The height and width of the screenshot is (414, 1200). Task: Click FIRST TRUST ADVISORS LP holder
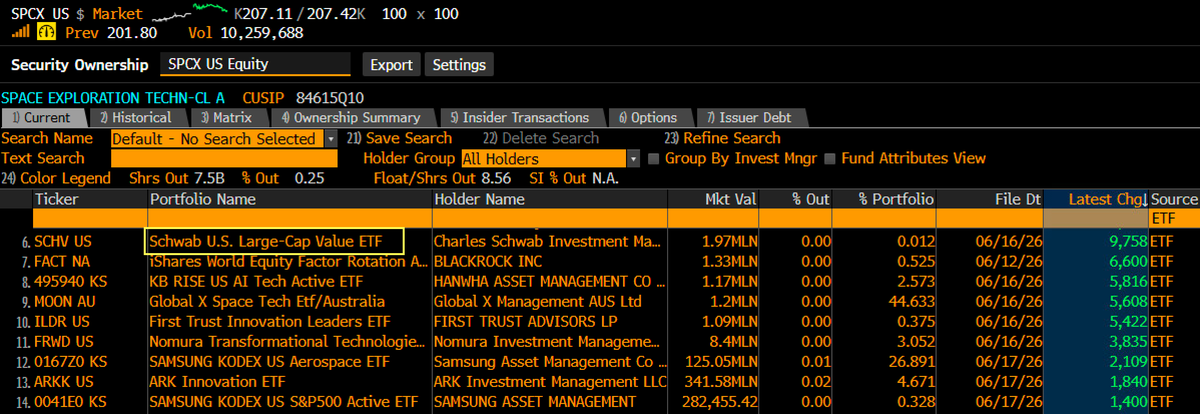click(526, 321)
